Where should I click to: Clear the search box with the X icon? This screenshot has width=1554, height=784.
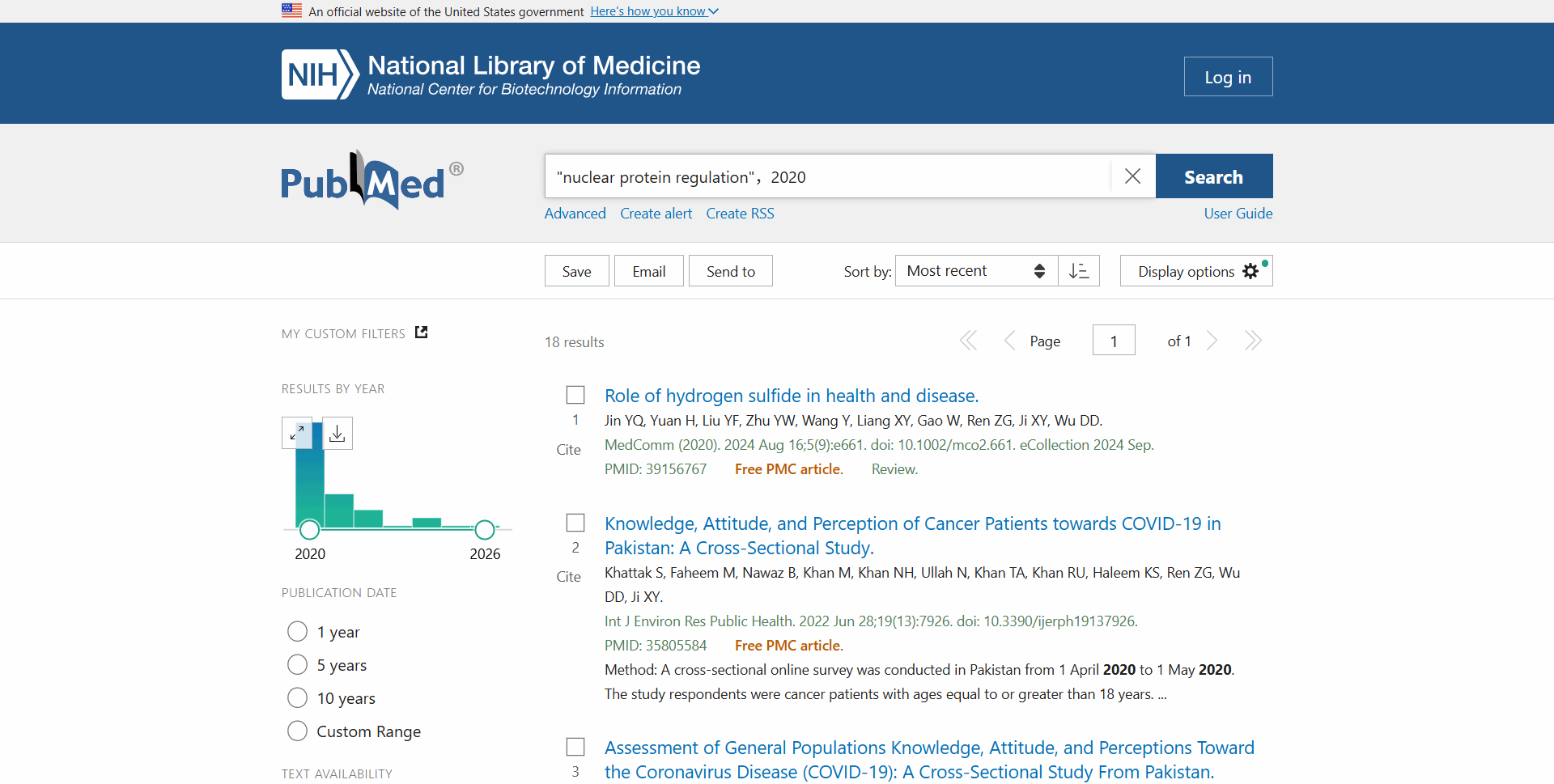click(x=1132, y=176)
